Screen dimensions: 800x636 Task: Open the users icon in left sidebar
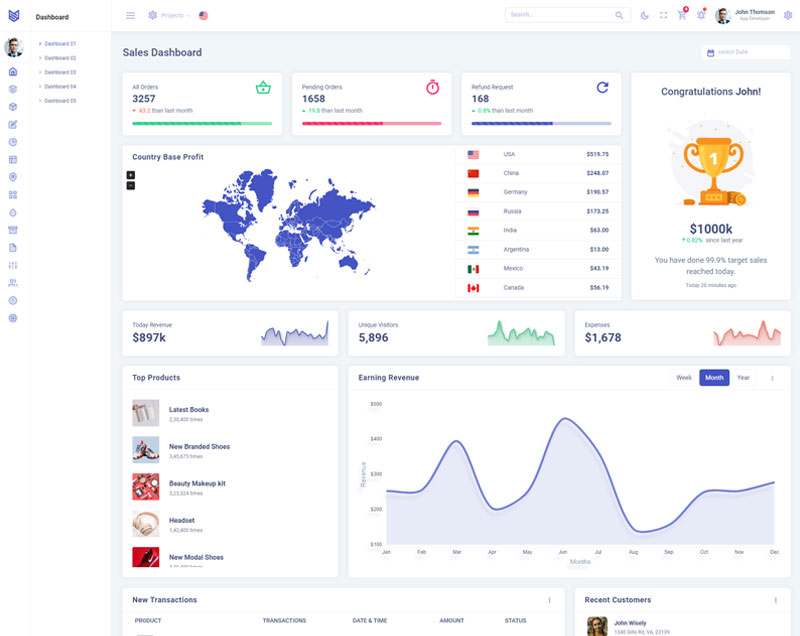tap(13, 283)
